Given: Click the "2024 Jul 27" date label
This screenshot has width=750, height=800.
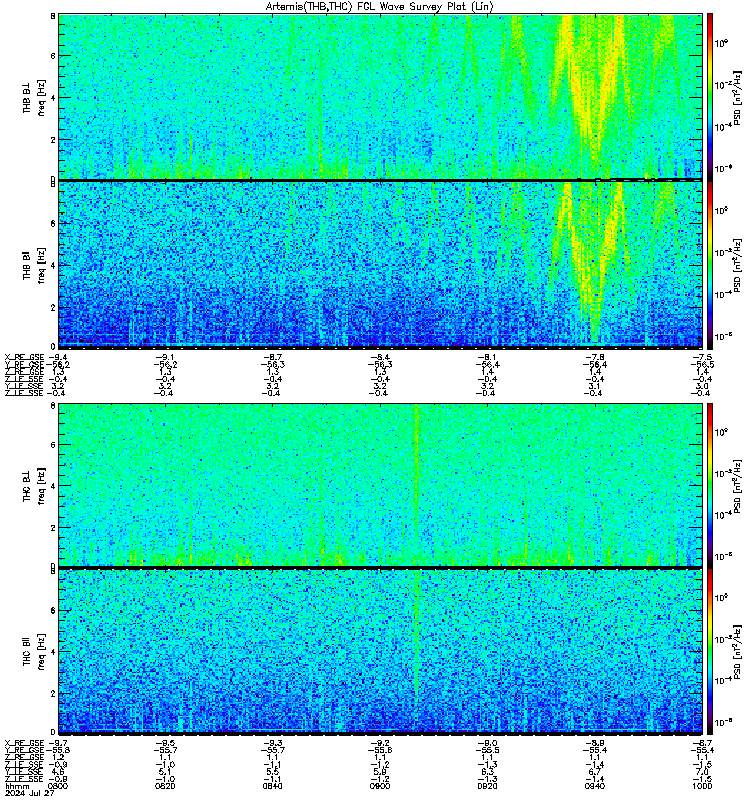Looking at the screenshot, I should 30,793.
